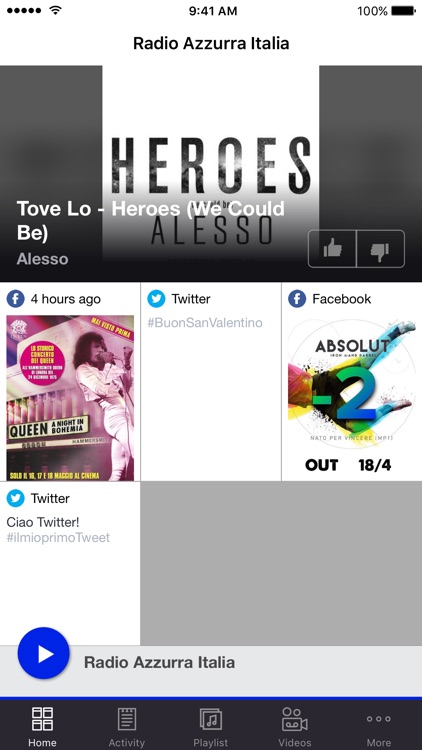Tap Facebook icon above Absolut post
This screenshot has width=422, height=750.
297,299
